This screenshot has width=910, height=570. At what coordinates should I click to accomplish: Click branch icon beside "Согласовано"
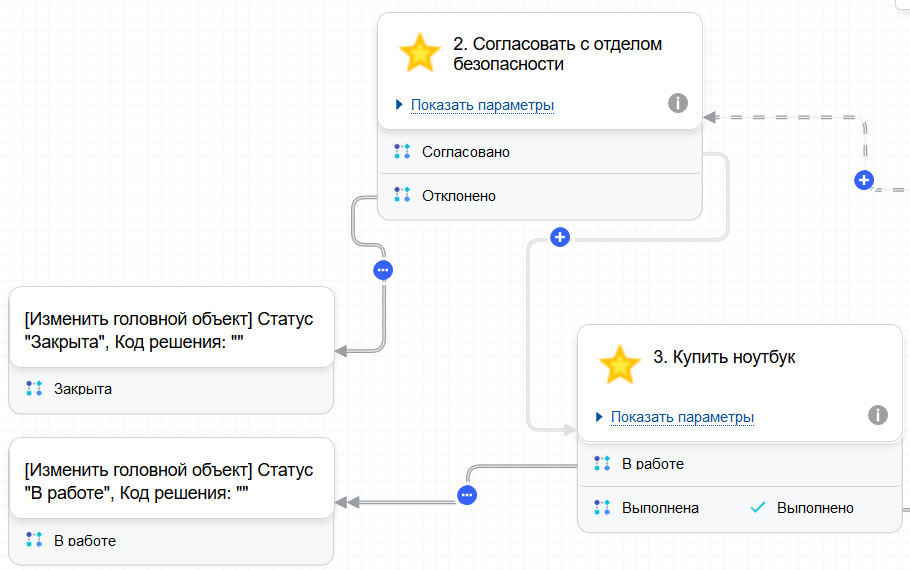tap(402, 152)
